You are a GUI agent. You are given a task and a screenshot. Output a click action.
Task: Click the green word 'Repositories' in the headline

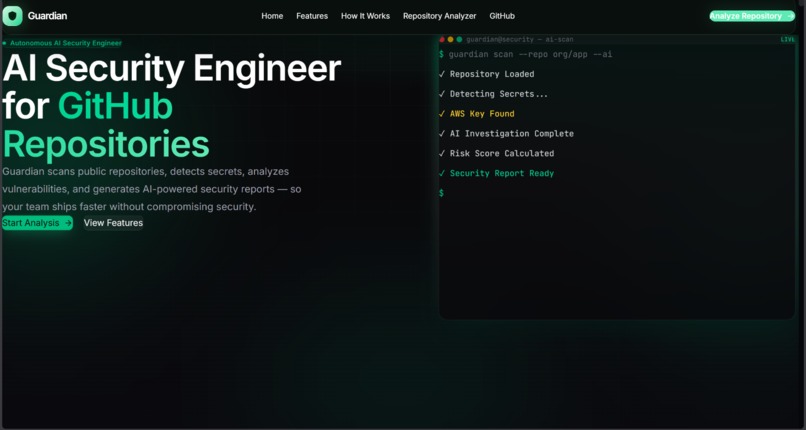coord(106,144)
